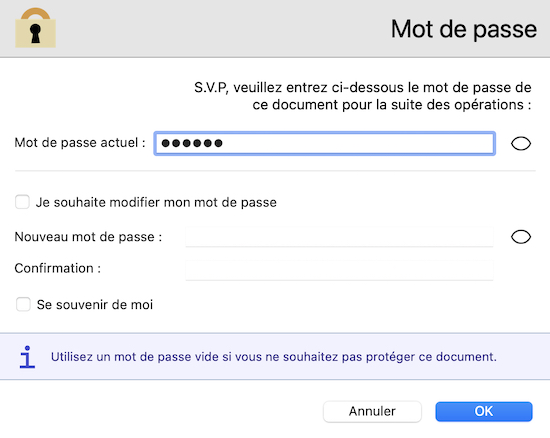This screenshot has height=438, width=550.
Task: Show the new password using eye icon
Action: (x=521, y=237)
